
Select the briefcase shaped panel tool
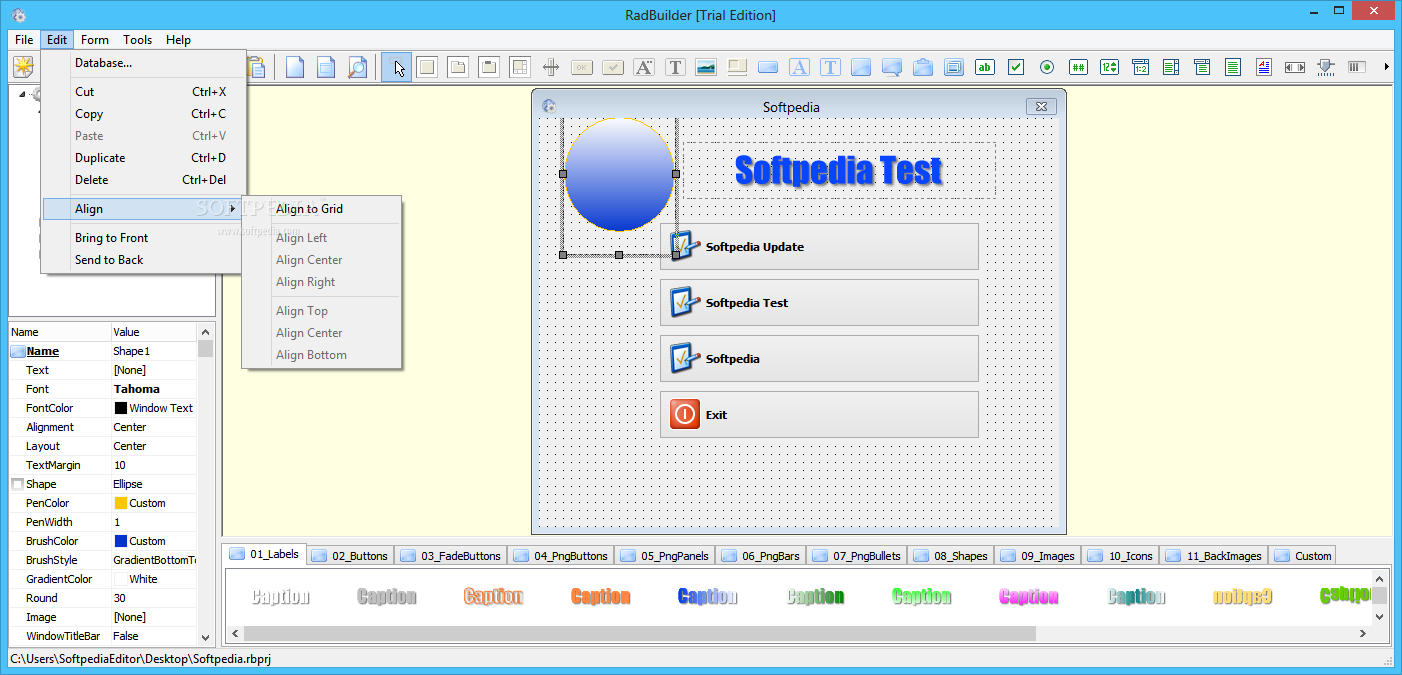click(x=923, y=67)
